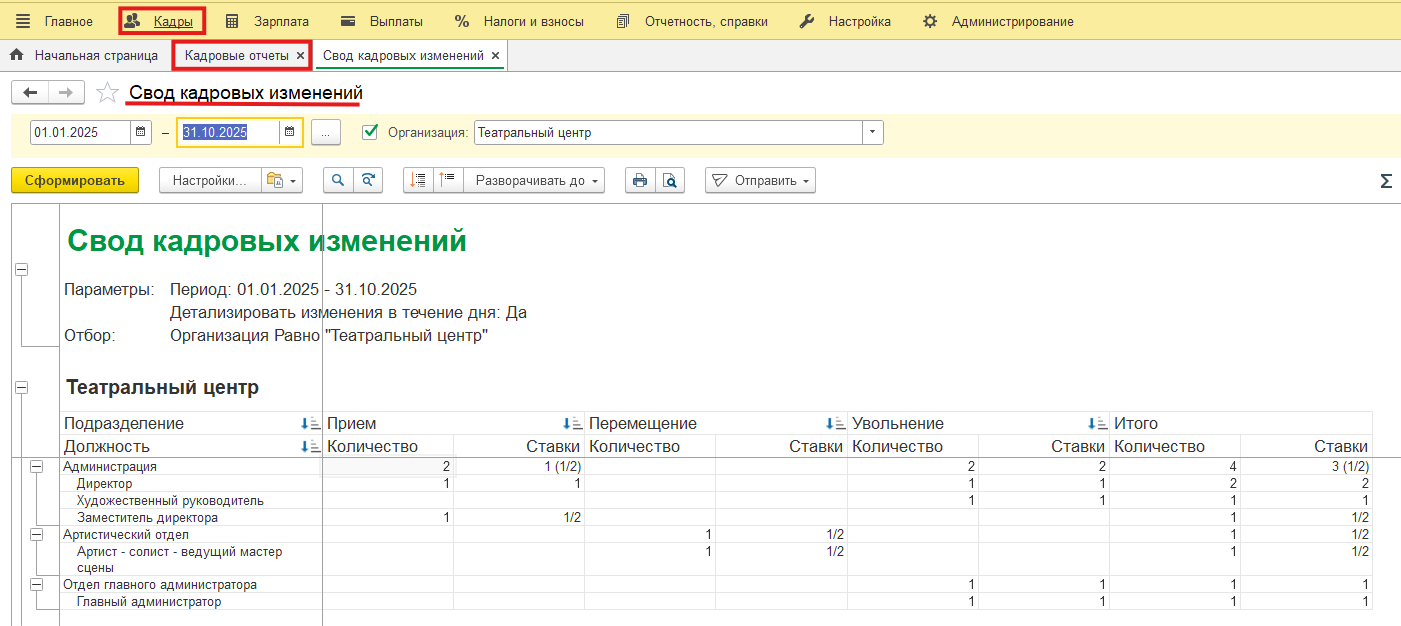The image size is (1401, 626).
Task: Click the Сформировать button
Action: coord(74,181)
